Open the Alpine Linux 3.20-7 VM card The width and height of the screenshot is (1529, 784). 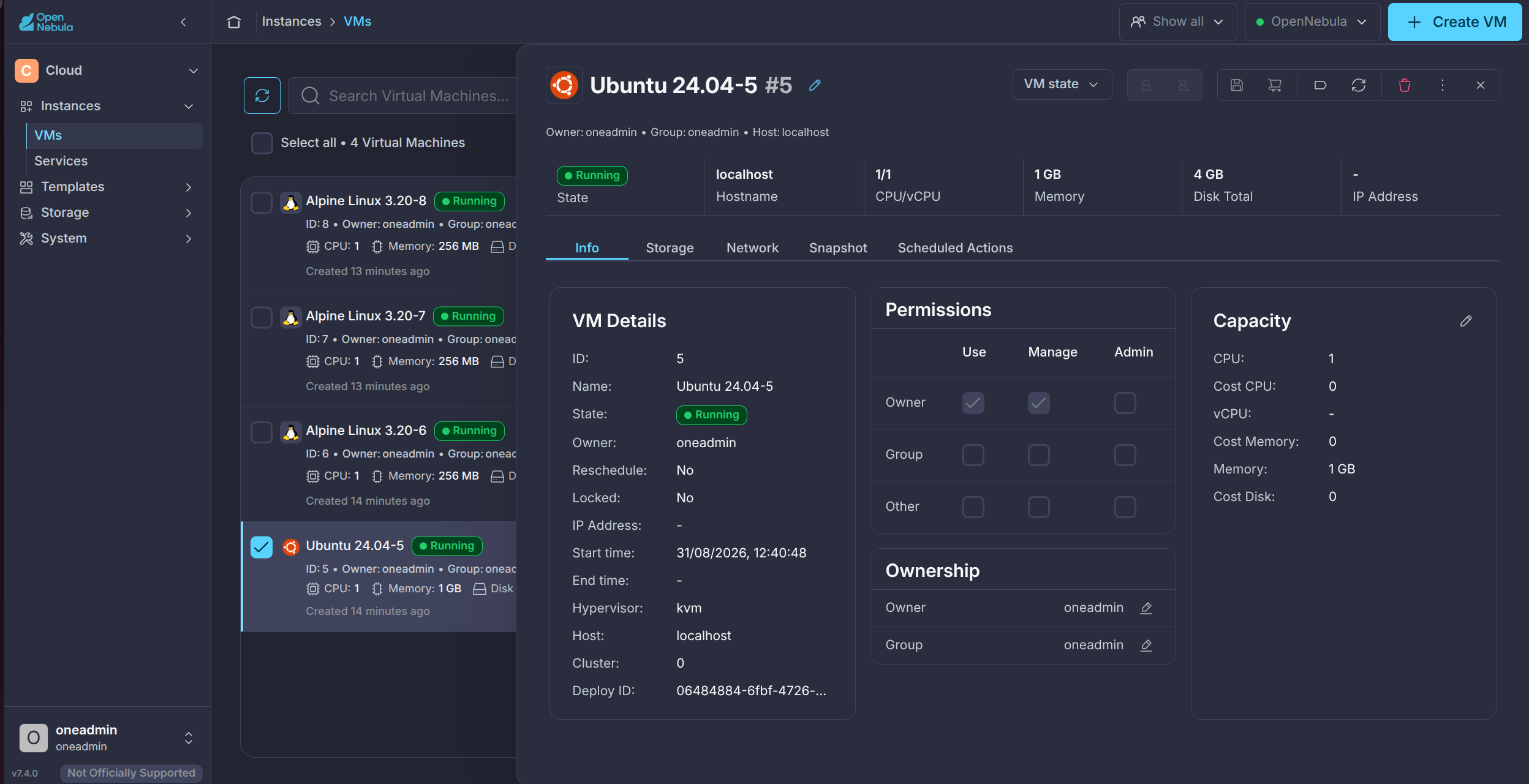tap(380, 350)
